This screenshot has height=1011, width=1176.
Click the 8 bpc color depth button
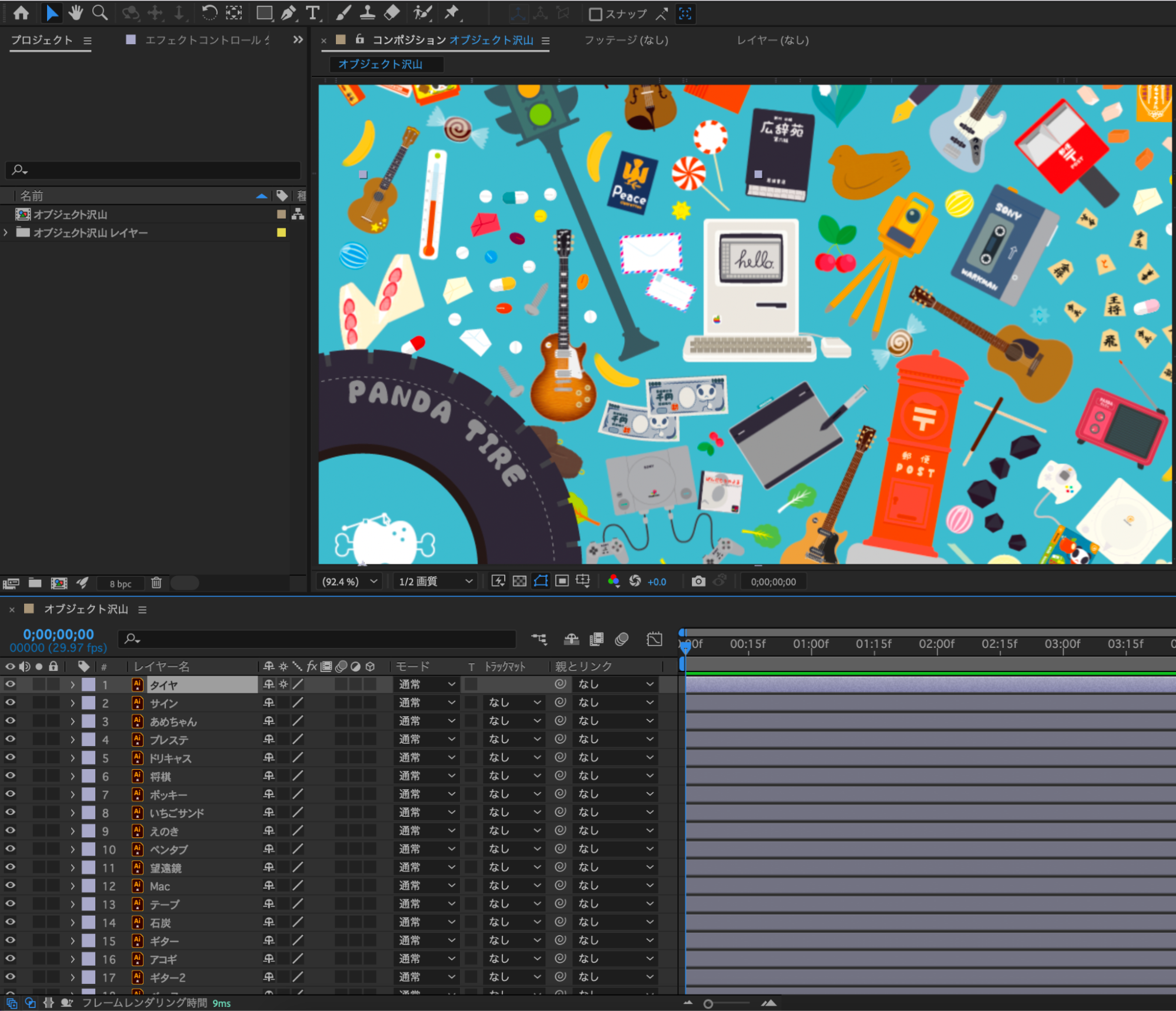point(121,584)
